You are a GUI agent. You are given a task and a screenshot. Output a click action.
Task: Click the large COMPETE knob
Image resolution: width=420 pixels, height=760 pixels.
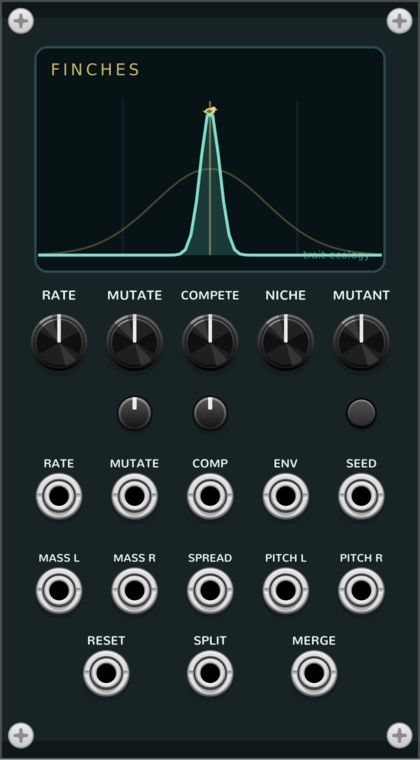pos(210,342)
